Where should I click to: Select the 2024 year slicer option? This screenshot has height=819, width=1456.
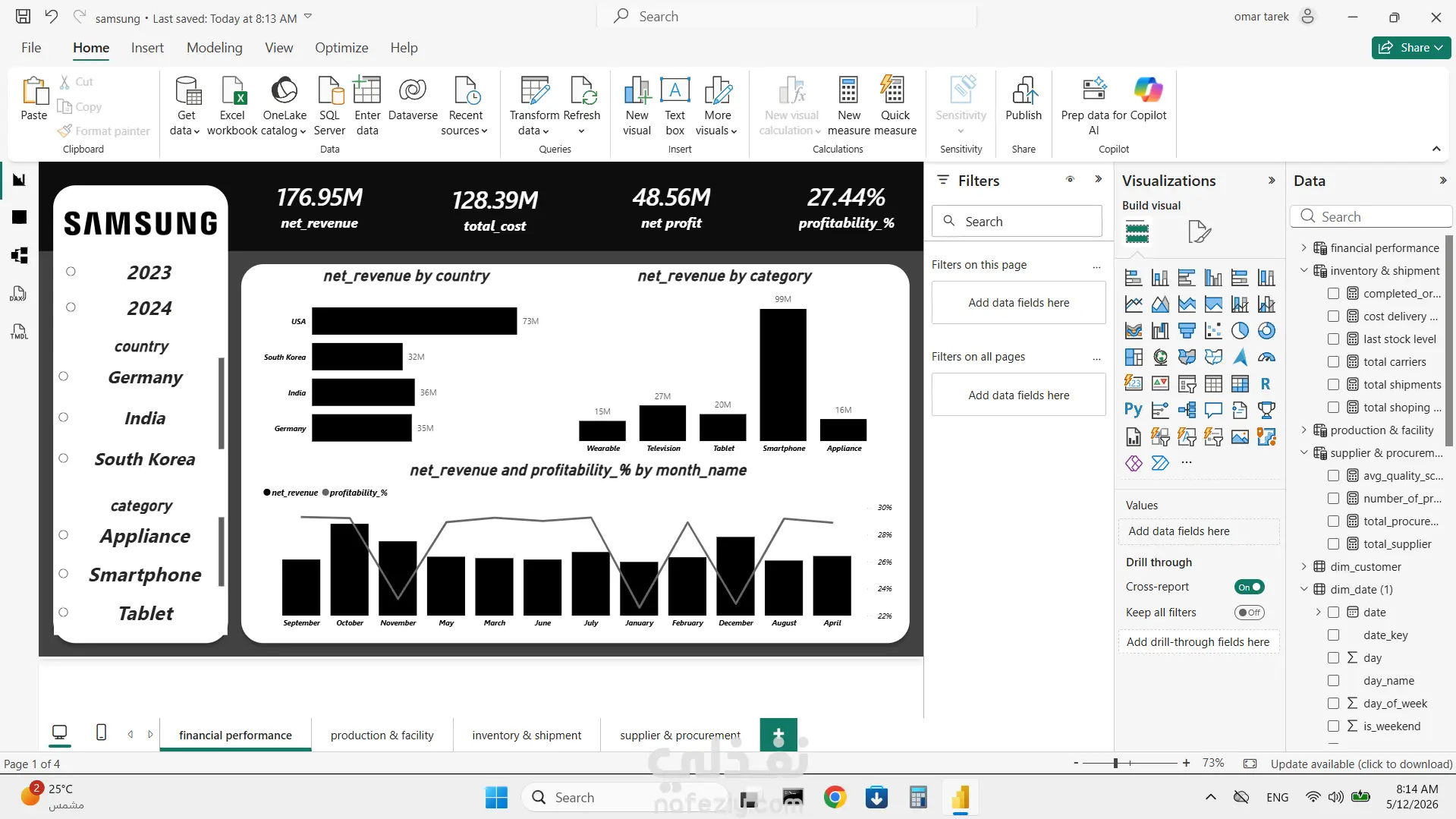(71, 307)
